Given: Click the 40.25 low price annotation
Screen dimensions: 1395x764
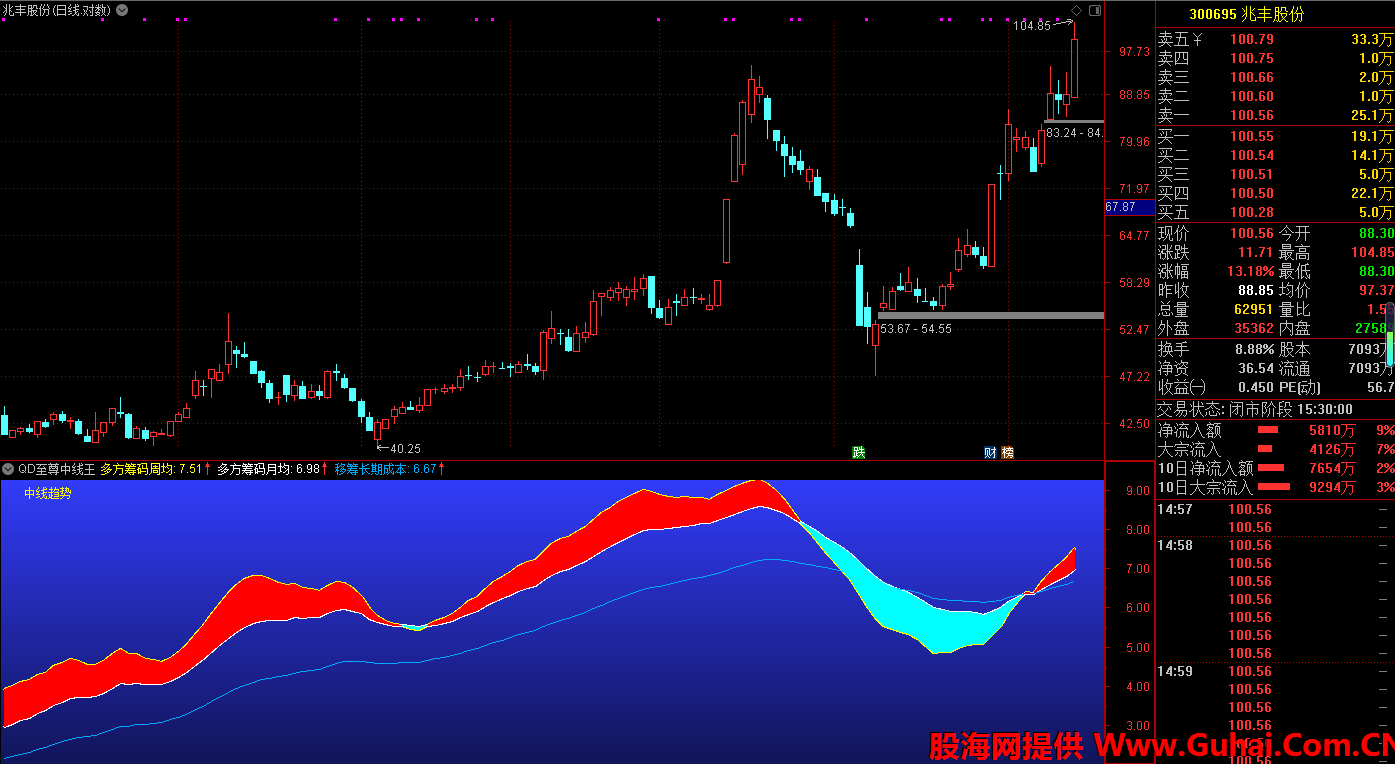Looking at the screenshot, I should point(405,449).
